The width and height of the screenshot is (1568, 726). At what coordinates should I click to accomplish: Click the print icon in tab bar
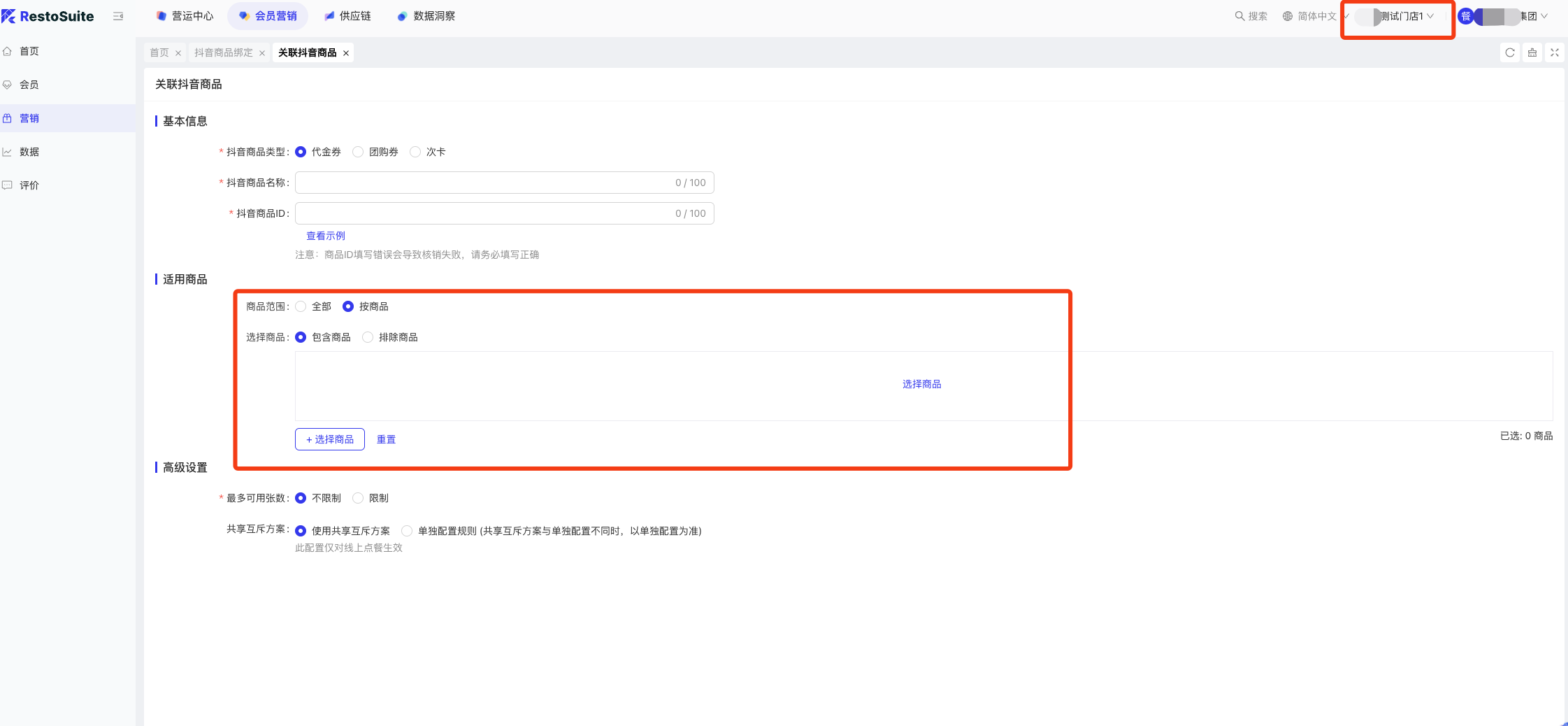(x=1532, y=52)
